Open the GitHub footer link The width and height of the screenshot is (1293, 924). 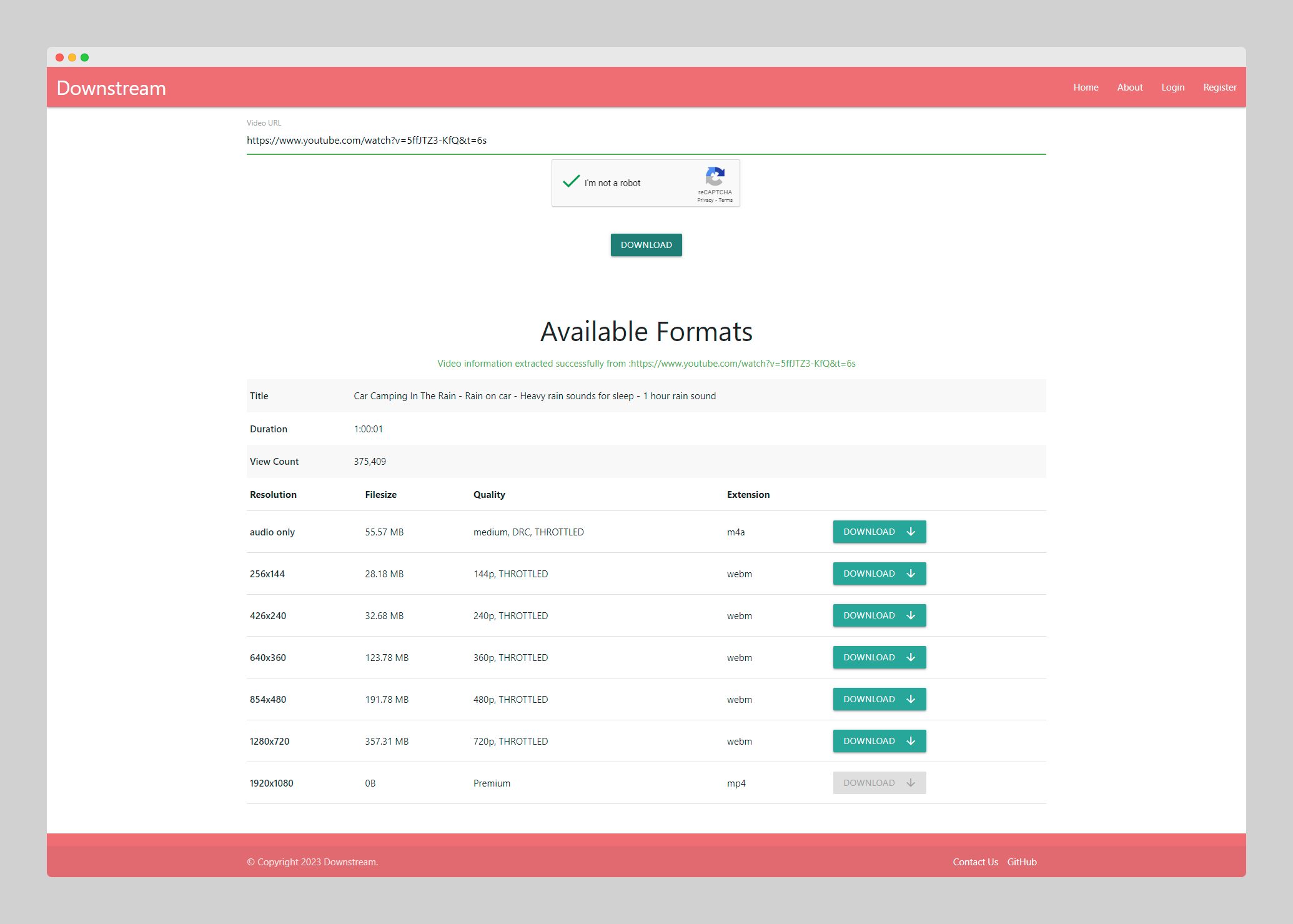(x=1022, y=862)
